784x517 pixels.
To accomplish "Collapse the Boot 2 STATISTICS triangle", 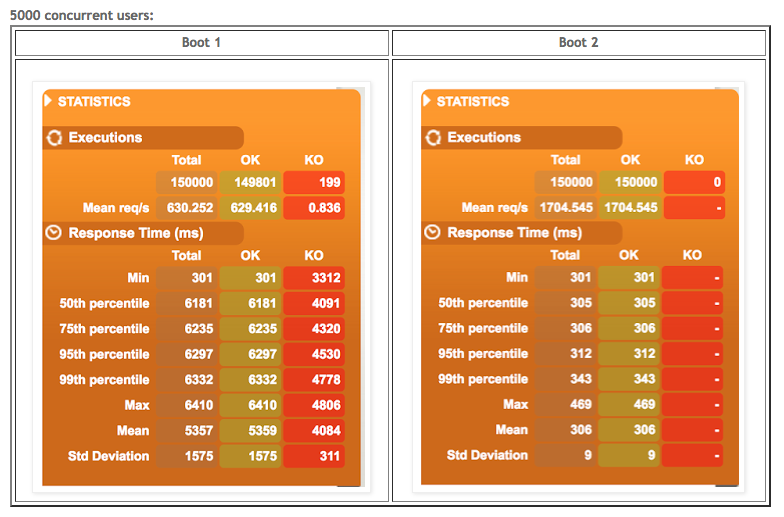I will tap(426, 101).
